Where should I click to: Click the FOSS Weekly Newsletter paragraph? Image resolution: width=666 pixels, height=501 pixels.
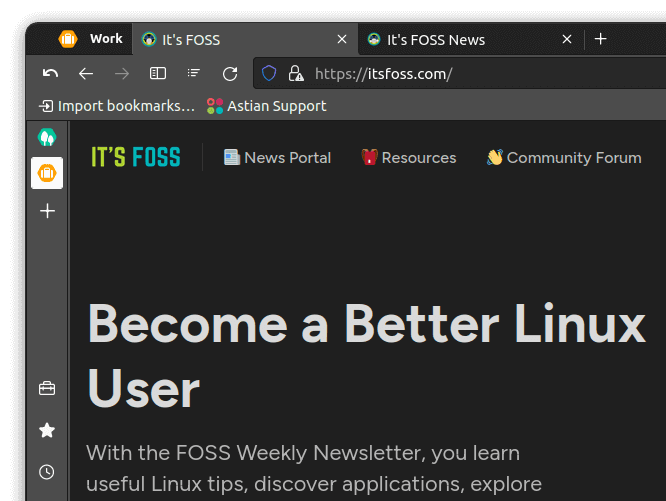314,469
